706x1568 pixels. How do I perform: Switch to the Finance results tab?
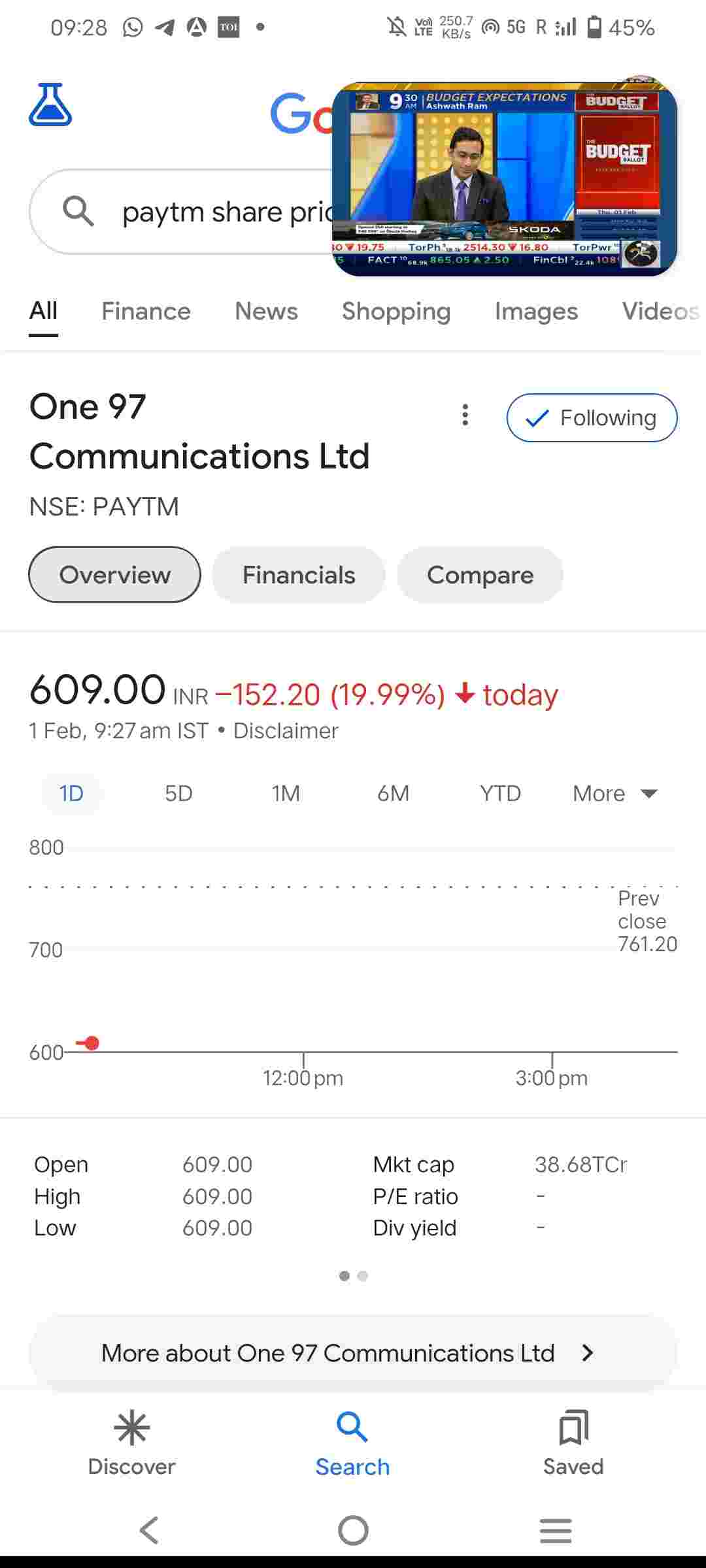click(x=146, y=312)
